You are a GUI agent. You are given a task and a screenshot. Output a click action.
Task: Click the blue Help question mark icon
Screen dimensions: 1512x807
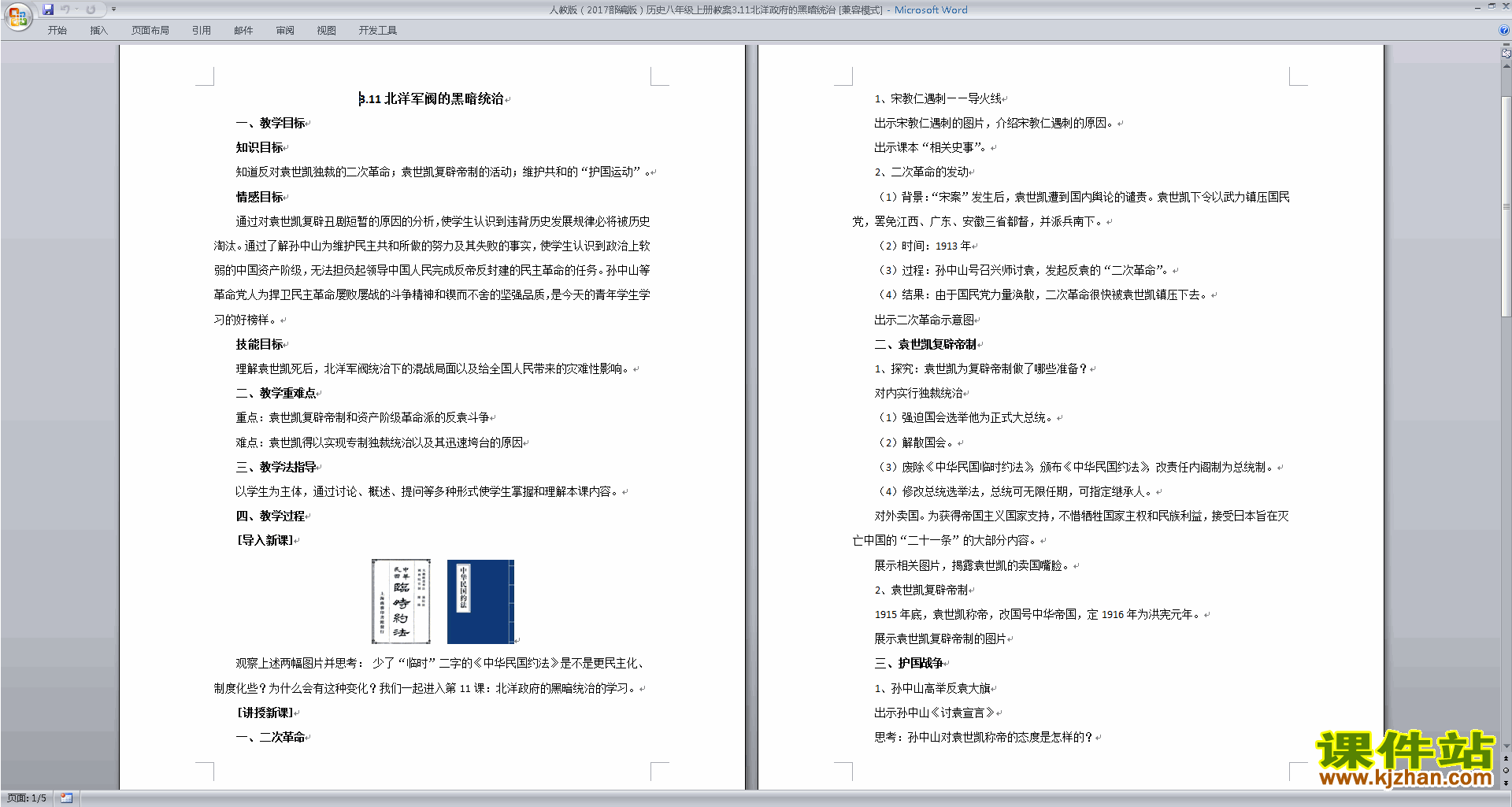(x=1504, y=30)
